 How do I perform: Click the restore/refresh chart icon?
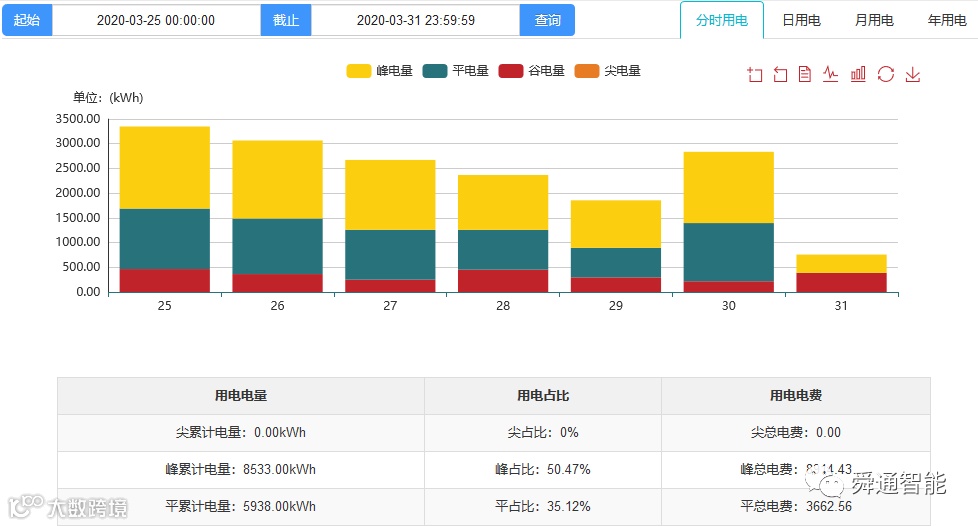(x=886, y=74)
